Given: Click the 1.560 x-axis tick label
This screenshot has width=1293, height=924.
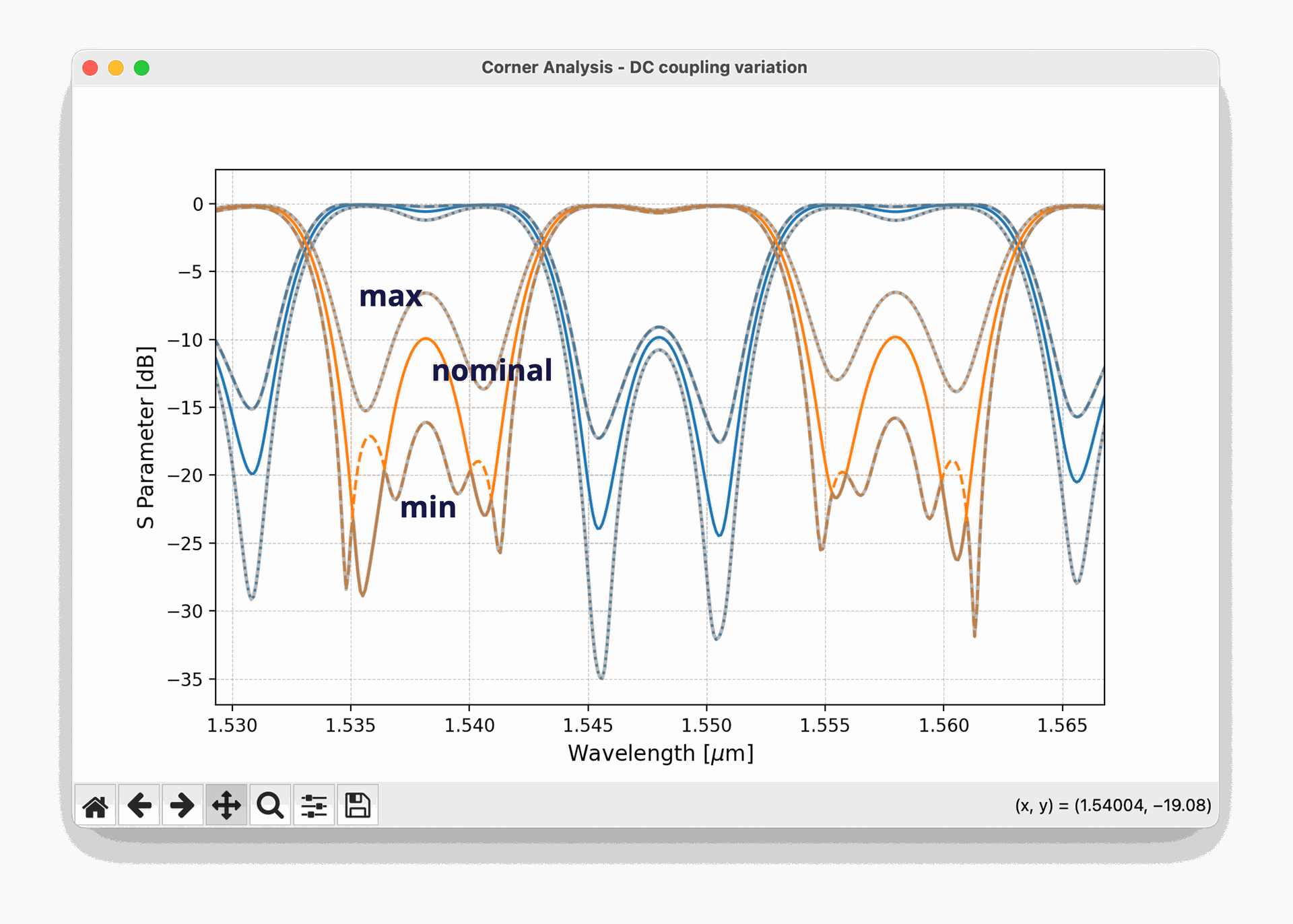Looking at the screenshot, I should point(943,725).
